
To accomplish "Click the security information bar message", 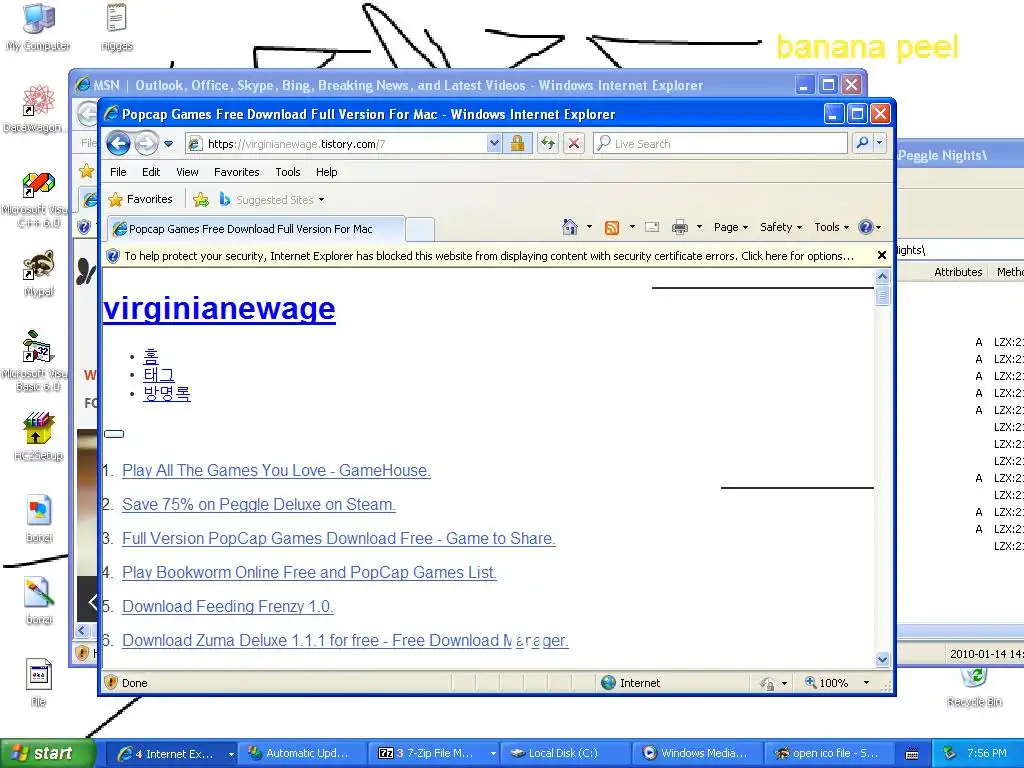I will (488, 256).
